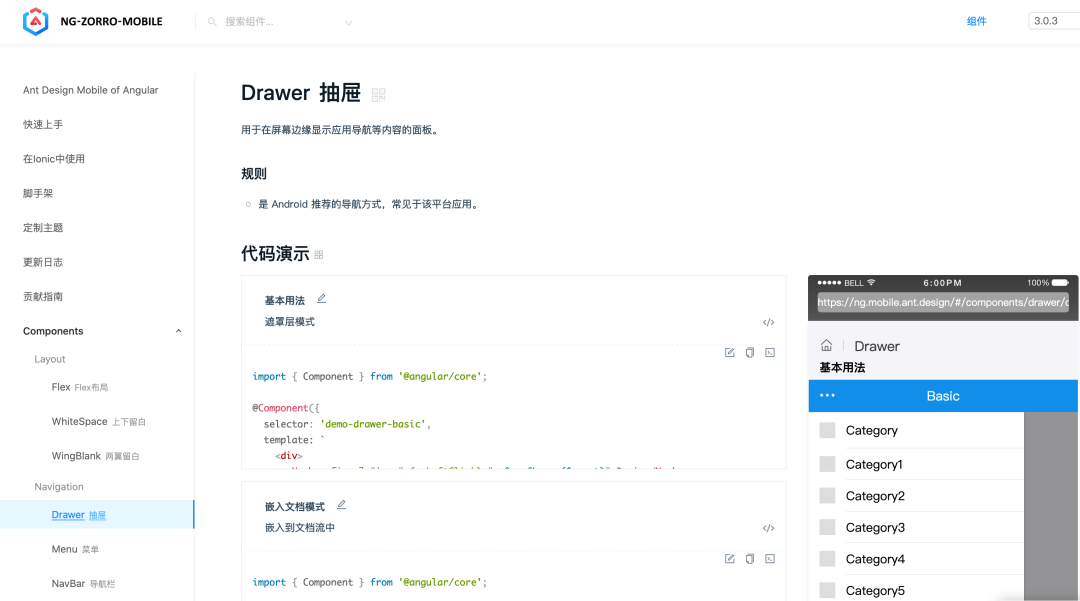
Task: Click the CLI command icon in 基本用法 demo
Action: tap(770, 352)
